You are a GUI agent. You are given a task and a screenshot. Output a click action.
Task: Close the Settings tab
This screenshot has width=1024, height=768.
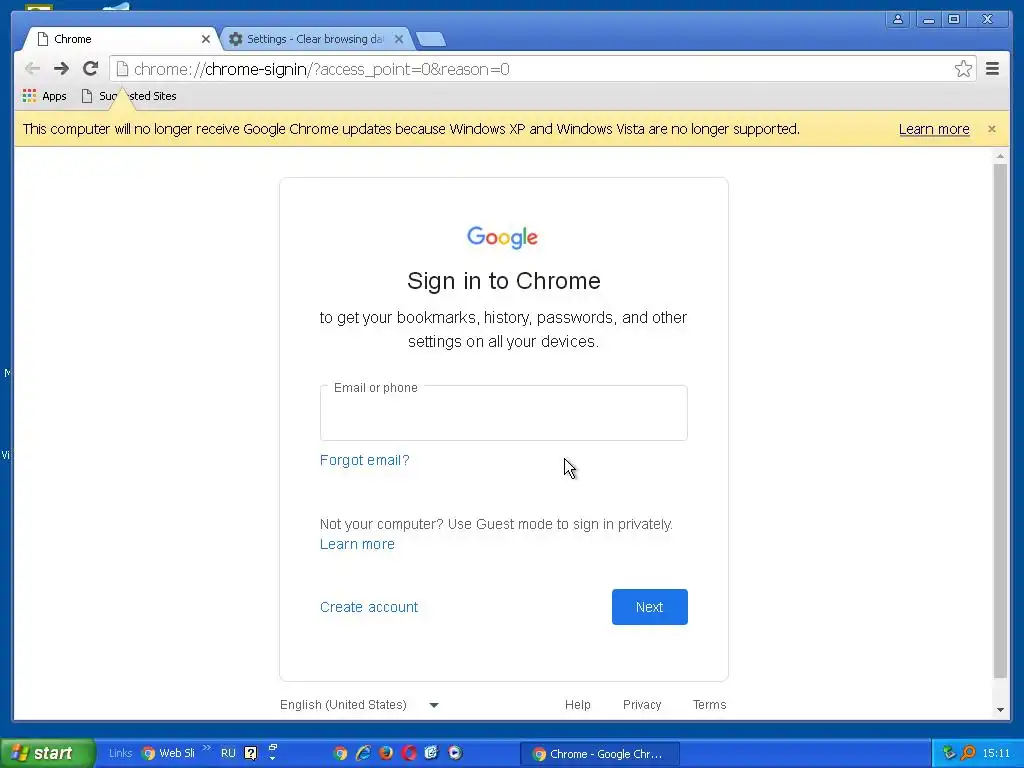tap(399, 39)
